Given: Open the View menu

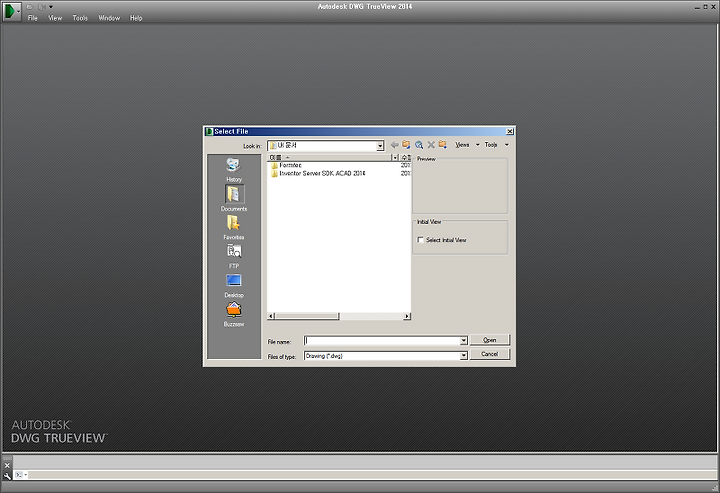Looking at the screenshot, I should click(x=55, y=18).
